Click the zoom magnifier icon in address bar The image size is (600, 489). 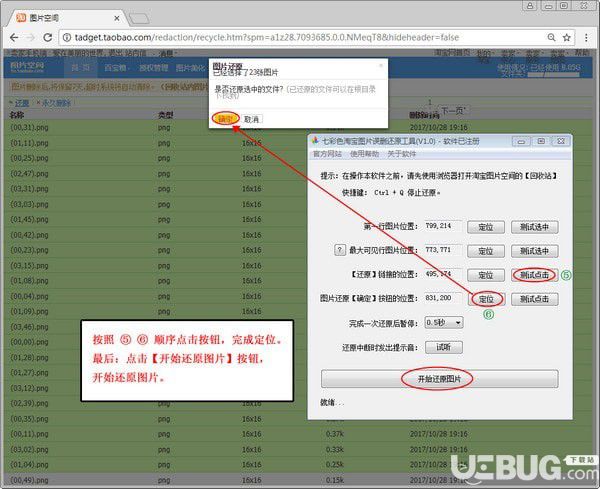coord(551,37)
